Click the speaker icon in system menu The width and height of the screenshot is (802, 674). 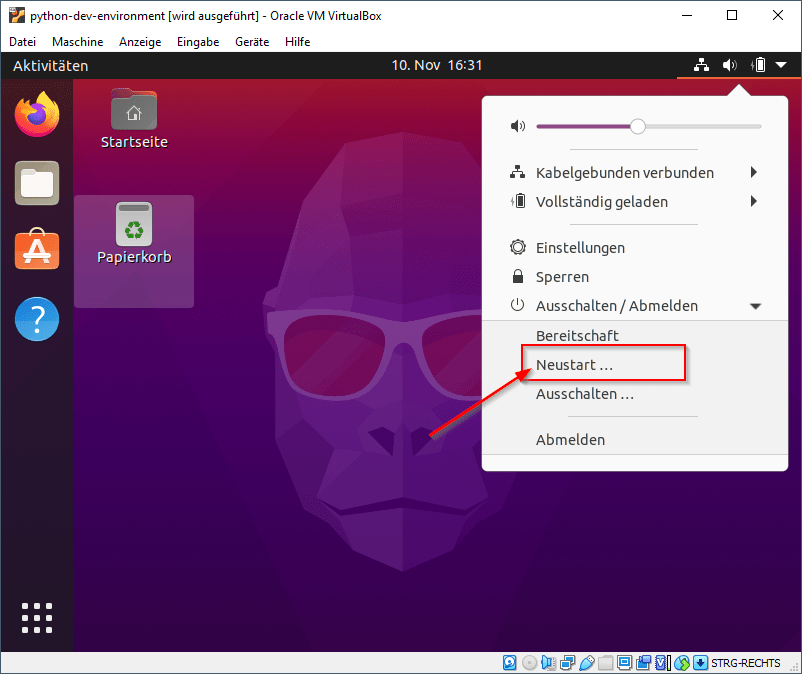tap(517, 126)
